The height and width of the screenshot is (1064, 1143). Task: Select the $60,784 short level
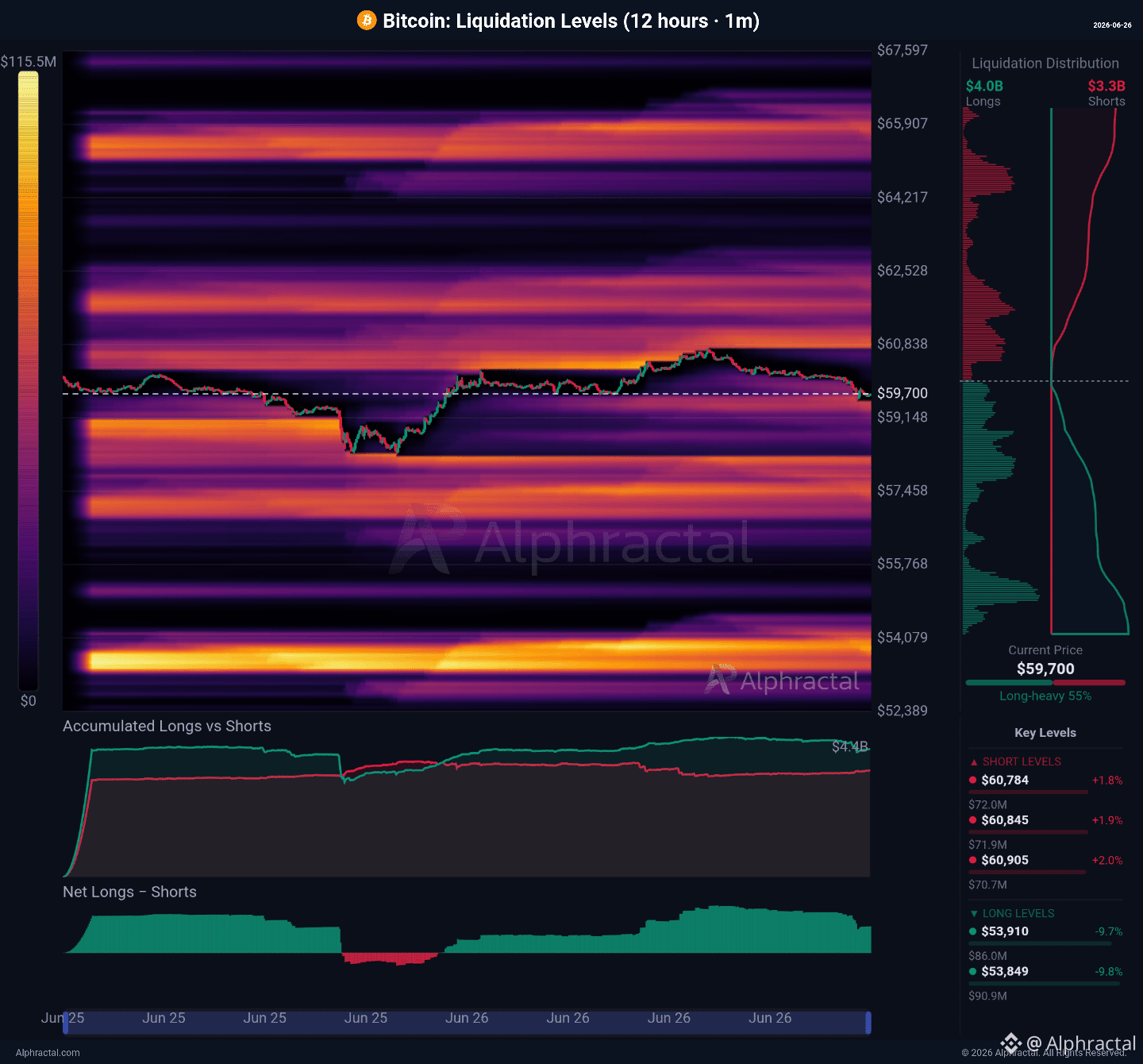coord(1005,781)
